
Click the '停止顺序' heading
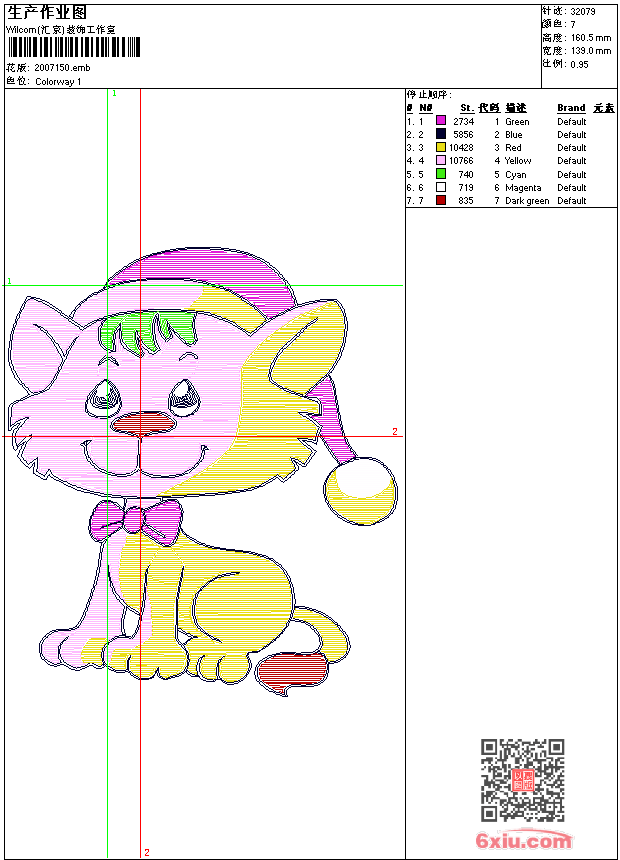tap(429, 95)
